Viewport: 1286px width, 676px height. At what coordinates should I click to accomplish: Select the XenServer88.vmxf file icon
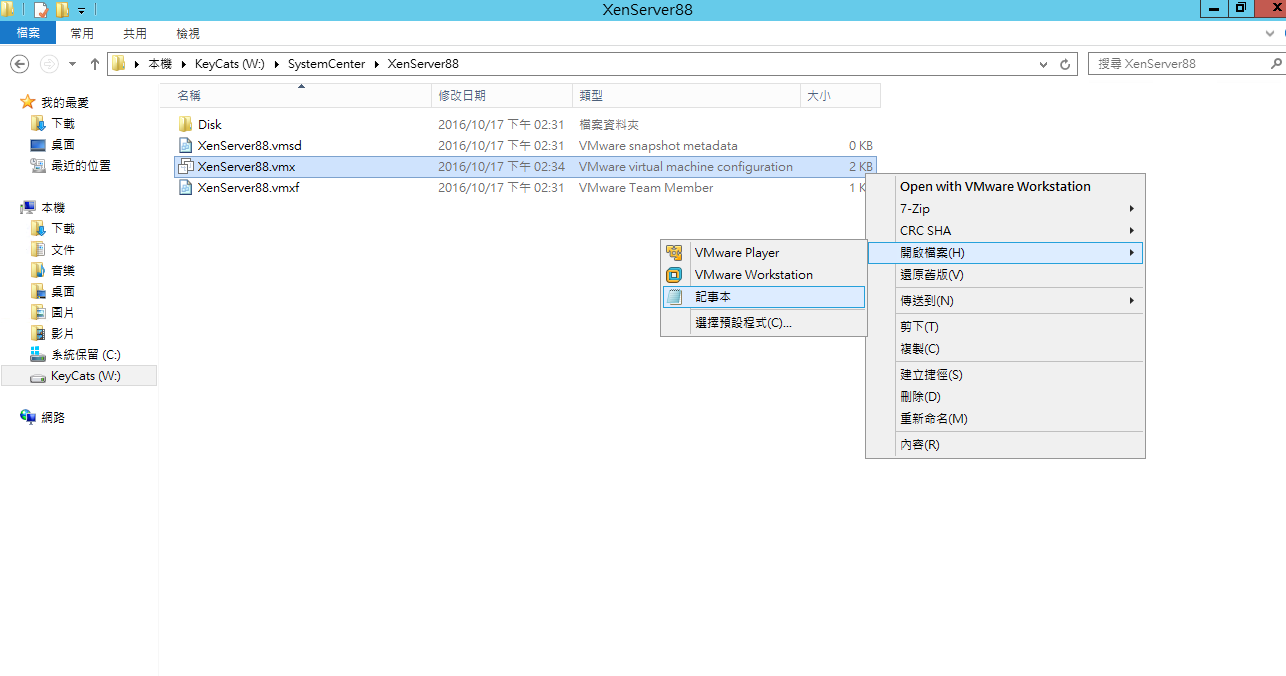pos(185,188)
